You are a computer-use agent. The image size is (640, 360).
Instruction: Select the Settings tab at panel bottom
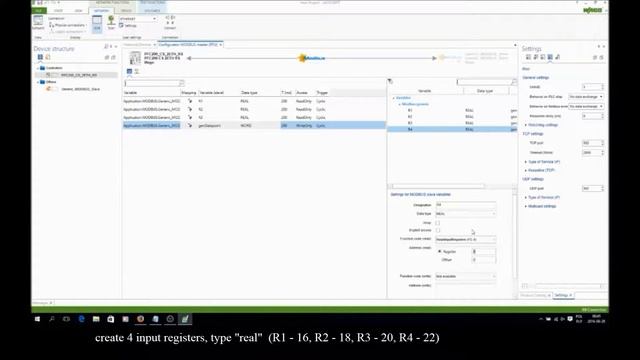coord(563,295)
